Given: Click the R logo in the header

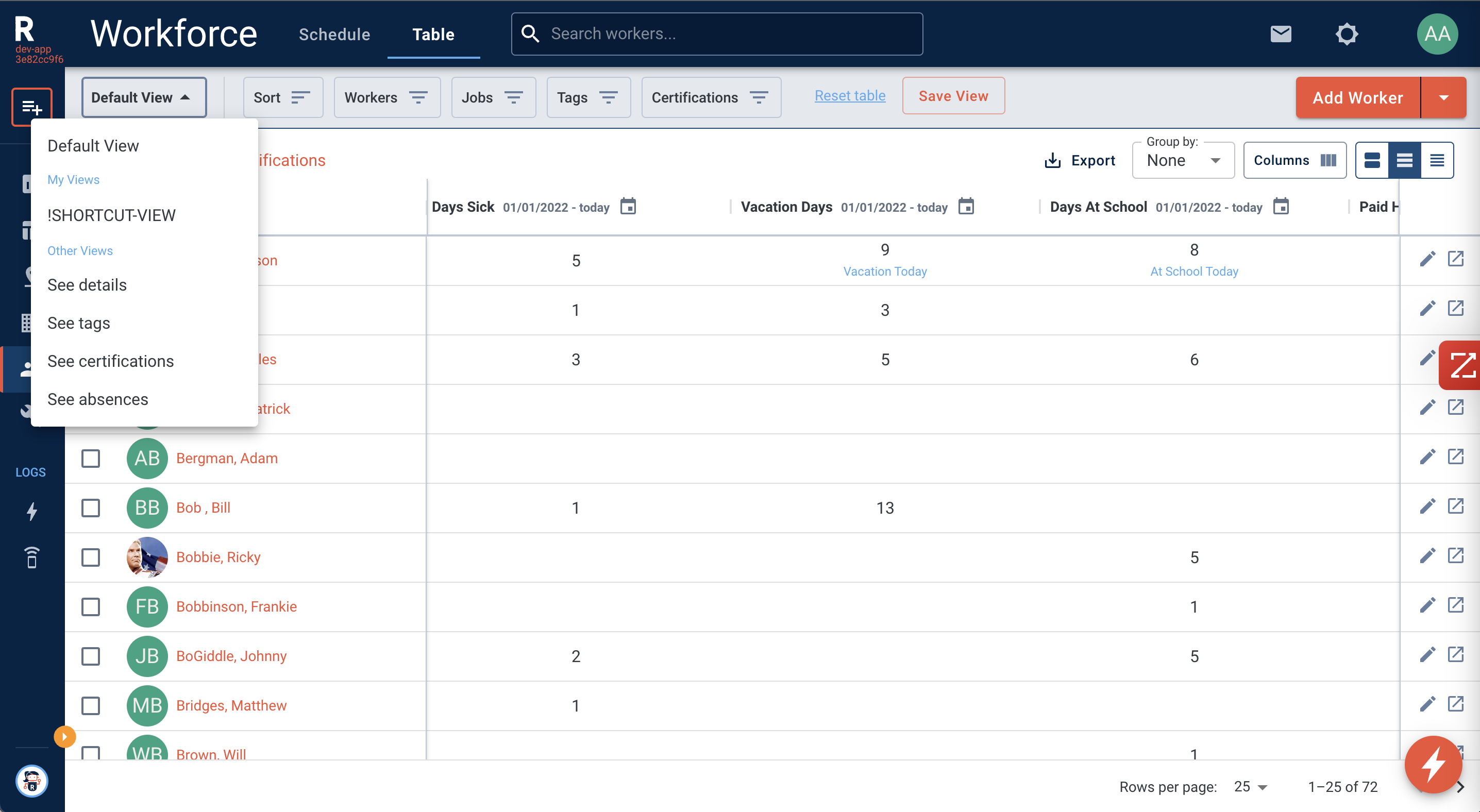Looking at the screenshot, I should pyautogui.click(x=24, y=29).
